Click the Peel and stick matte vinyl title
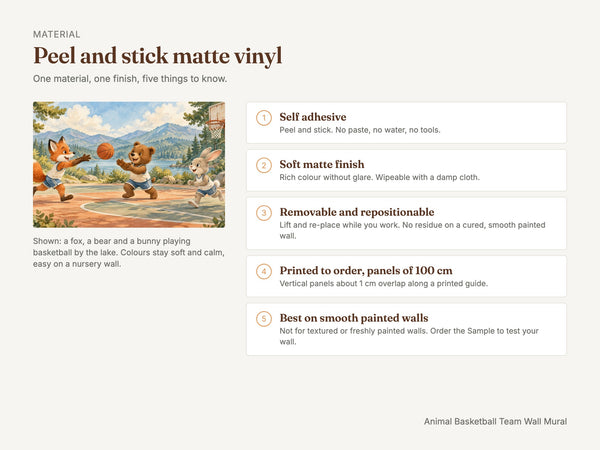600x450 pixels. point(158,56)
